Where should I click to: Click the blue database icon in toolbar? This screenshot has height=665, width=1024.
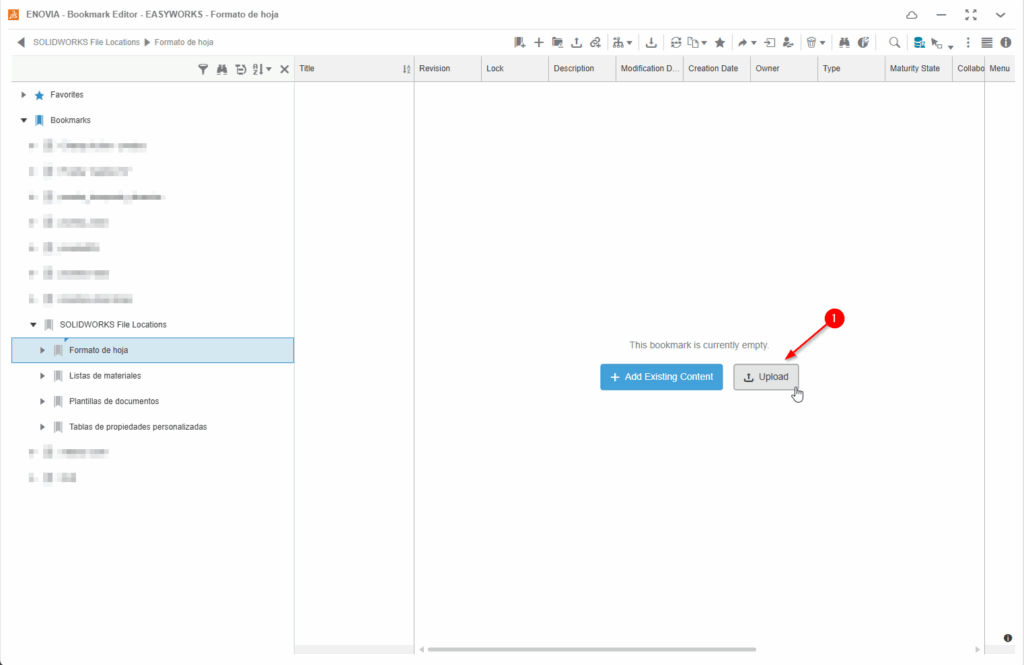pos(919,42)
